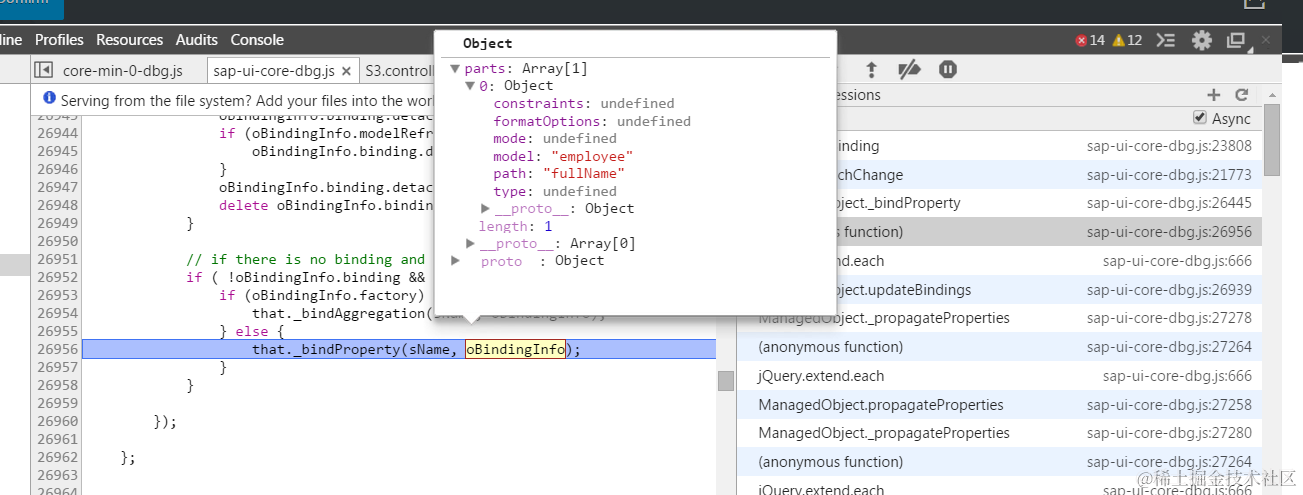Click the yellow warning count icon
Viewport: 1303px width, 495px height.
[x=1119, y=40]
